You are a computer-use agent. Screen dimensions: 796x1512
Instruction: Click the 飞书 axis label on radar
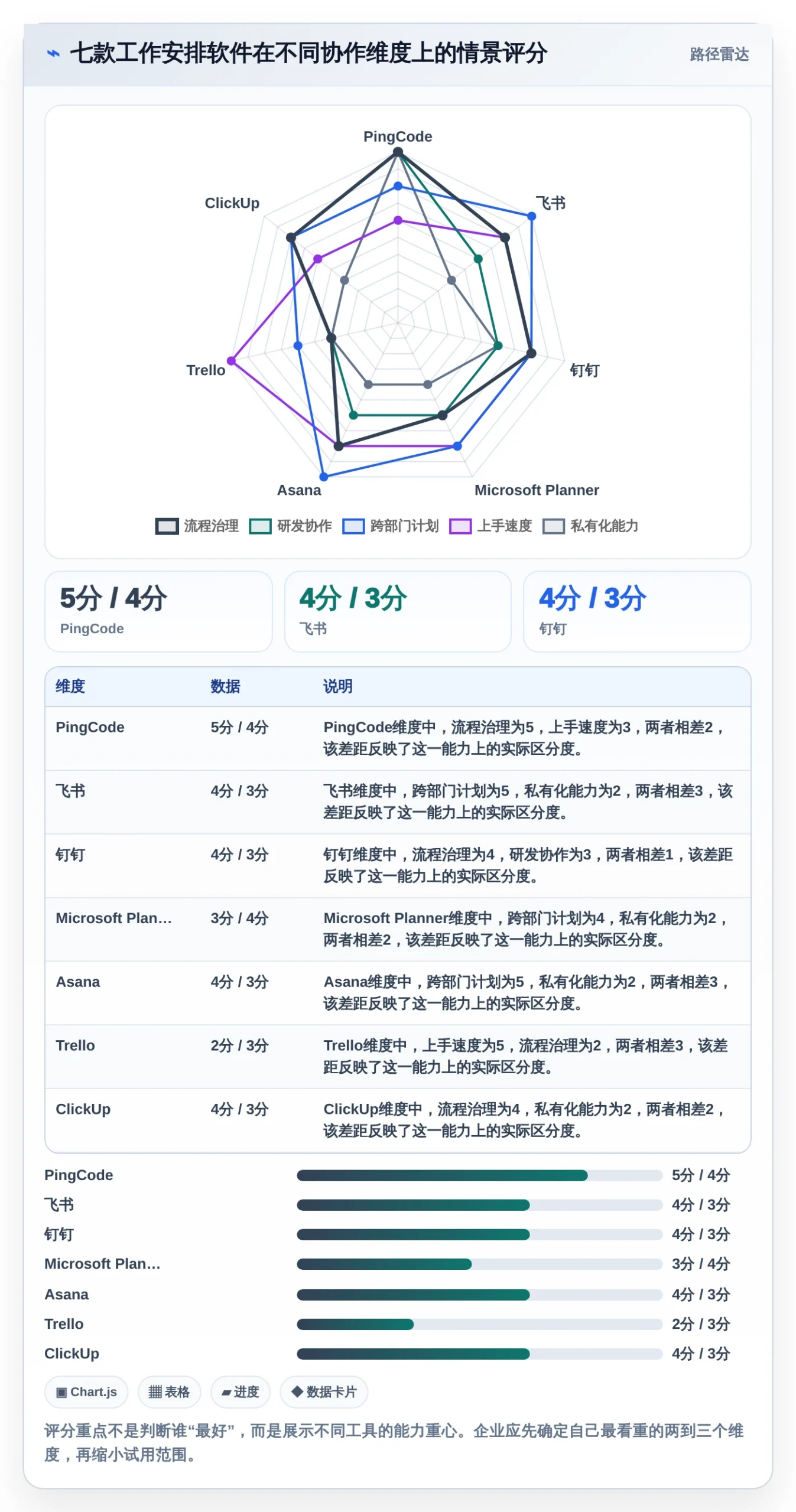[x=550, y=203]
